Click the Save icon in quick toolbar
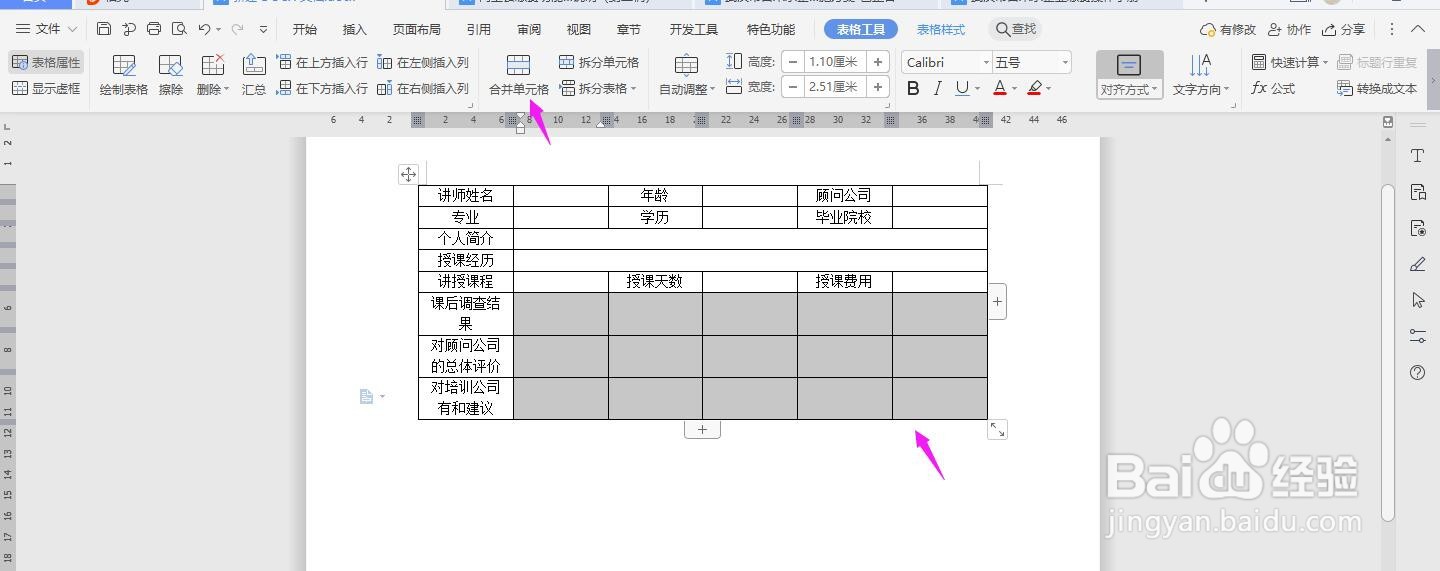 pos(104,29)
